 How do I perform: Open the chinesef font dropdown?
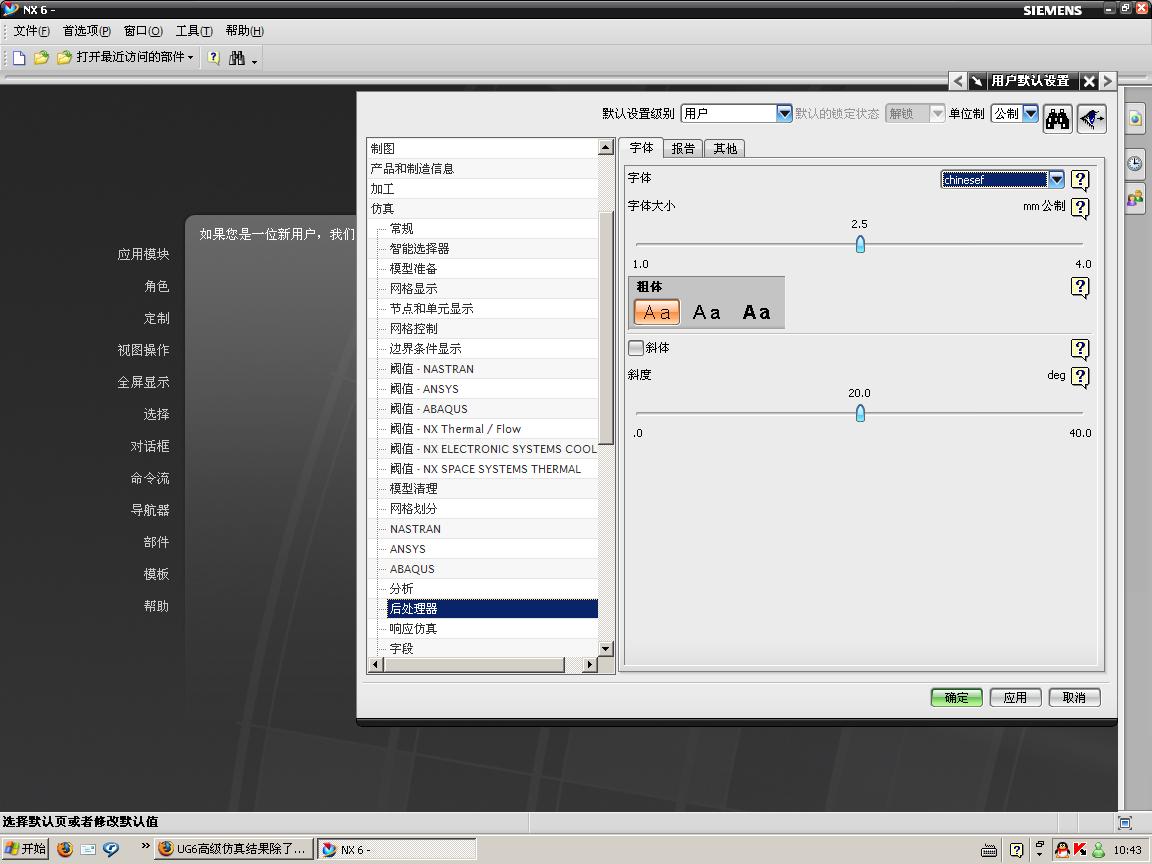(1056, 179)
